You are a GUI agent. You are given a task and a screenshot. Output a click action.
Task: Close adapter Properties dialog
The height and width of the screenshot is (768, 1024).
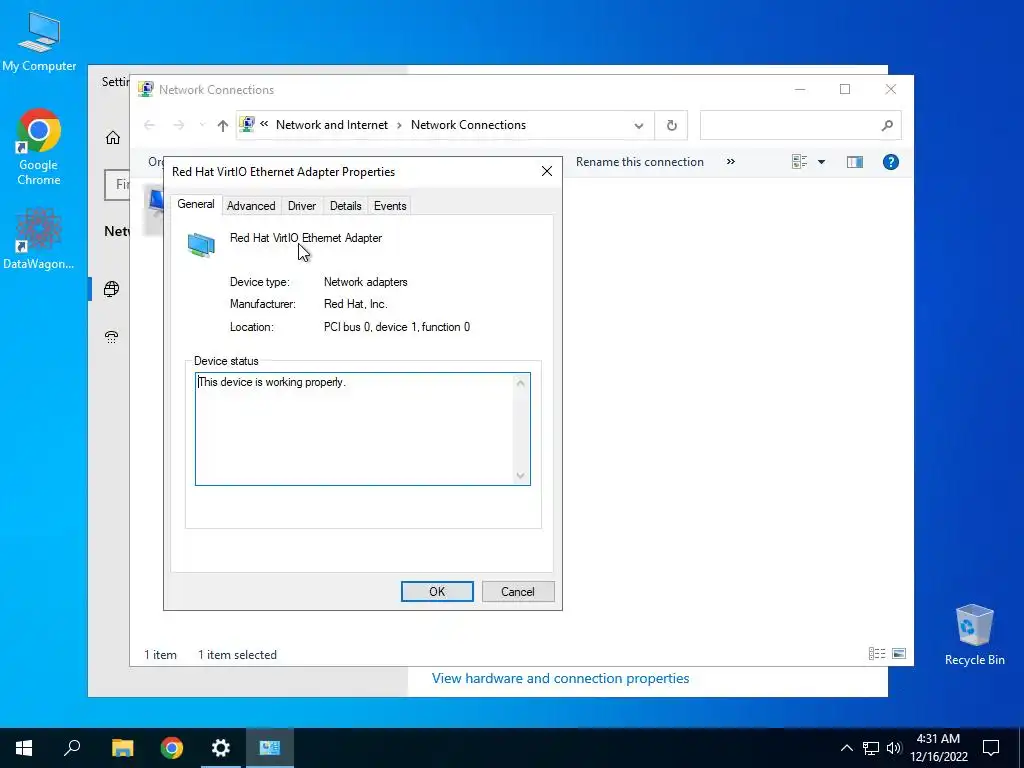point(547,171)
